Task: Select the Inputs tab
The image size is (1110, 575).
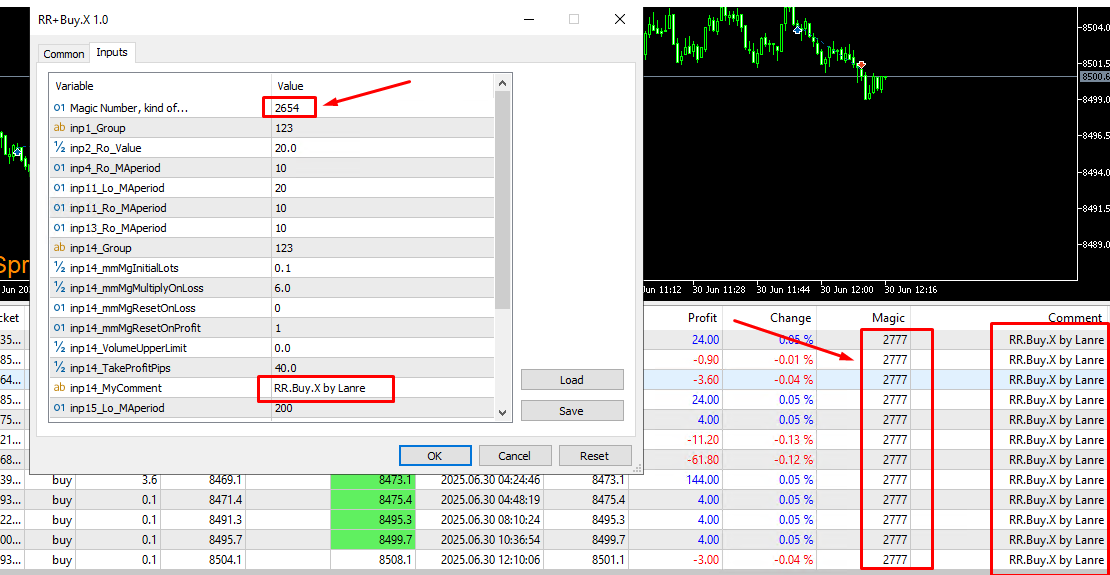Action: pyautogui.click(x=112, y=52)
